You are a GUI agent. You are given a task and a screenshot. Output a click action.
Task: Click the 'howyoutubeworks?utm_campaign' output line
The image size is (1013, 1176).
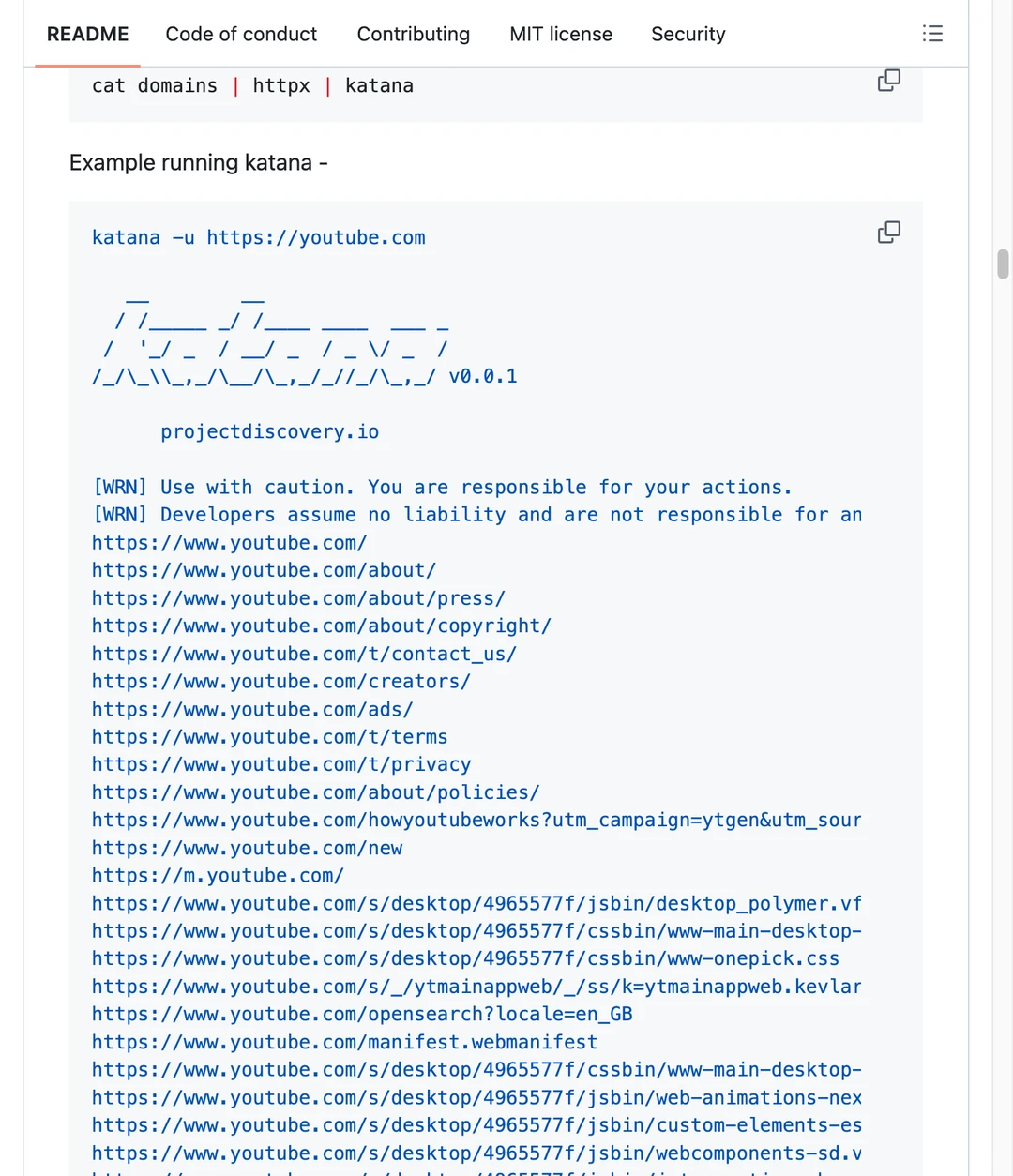(477, 820)
